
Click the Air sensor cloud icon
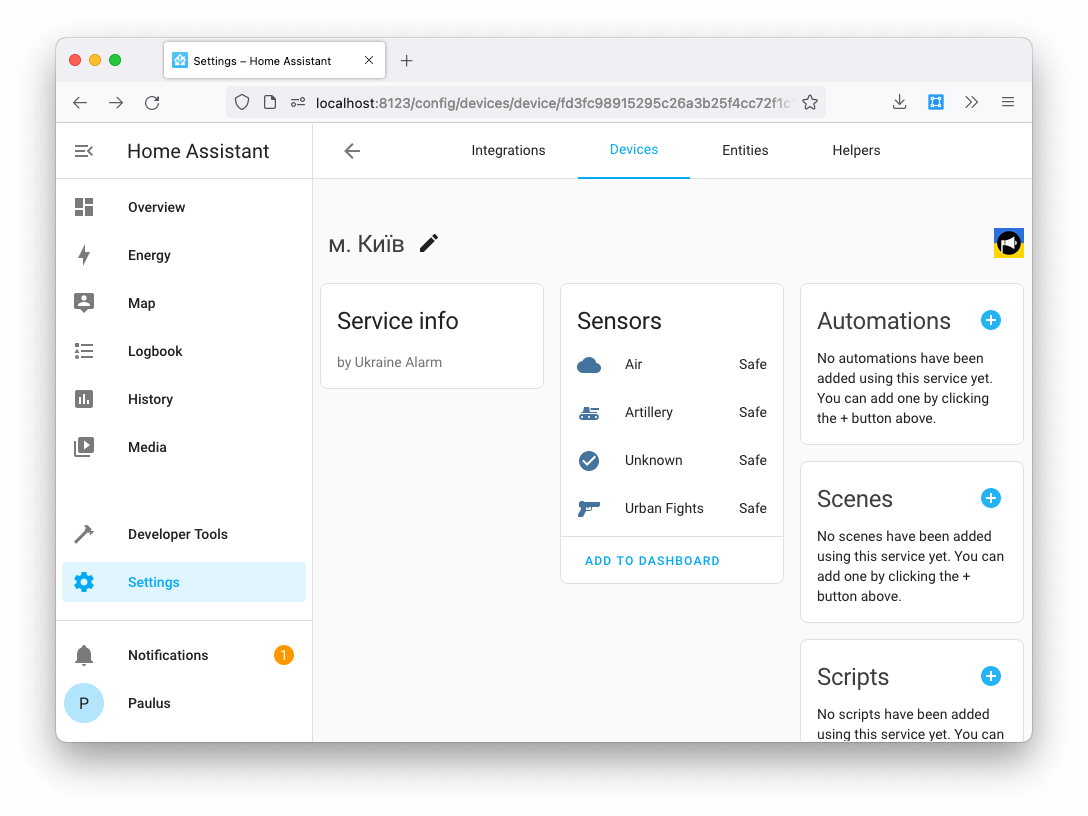[x=589, y=364]
